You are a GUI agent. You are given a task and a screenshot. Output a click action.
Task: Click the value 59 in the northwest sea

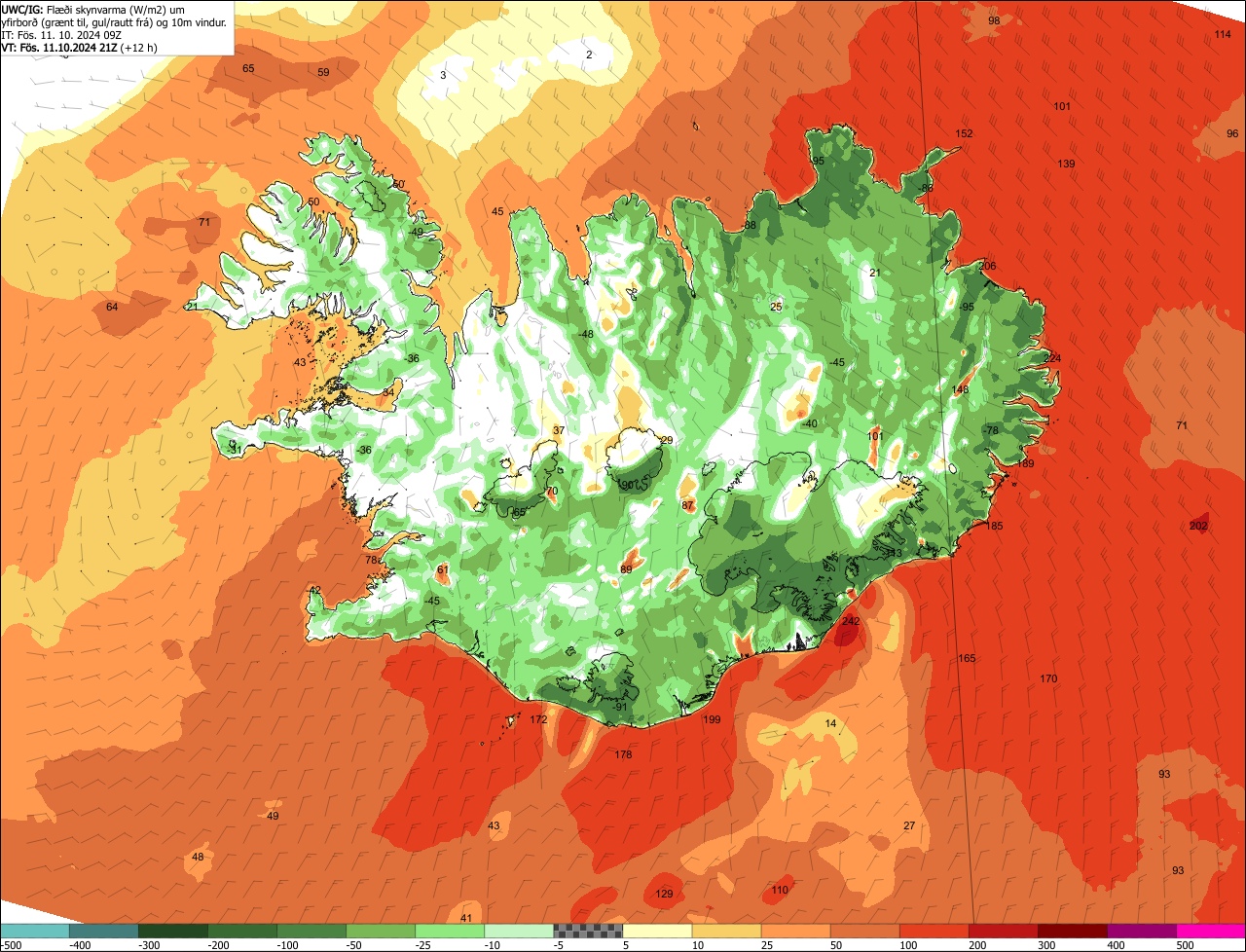pos(324,73)
